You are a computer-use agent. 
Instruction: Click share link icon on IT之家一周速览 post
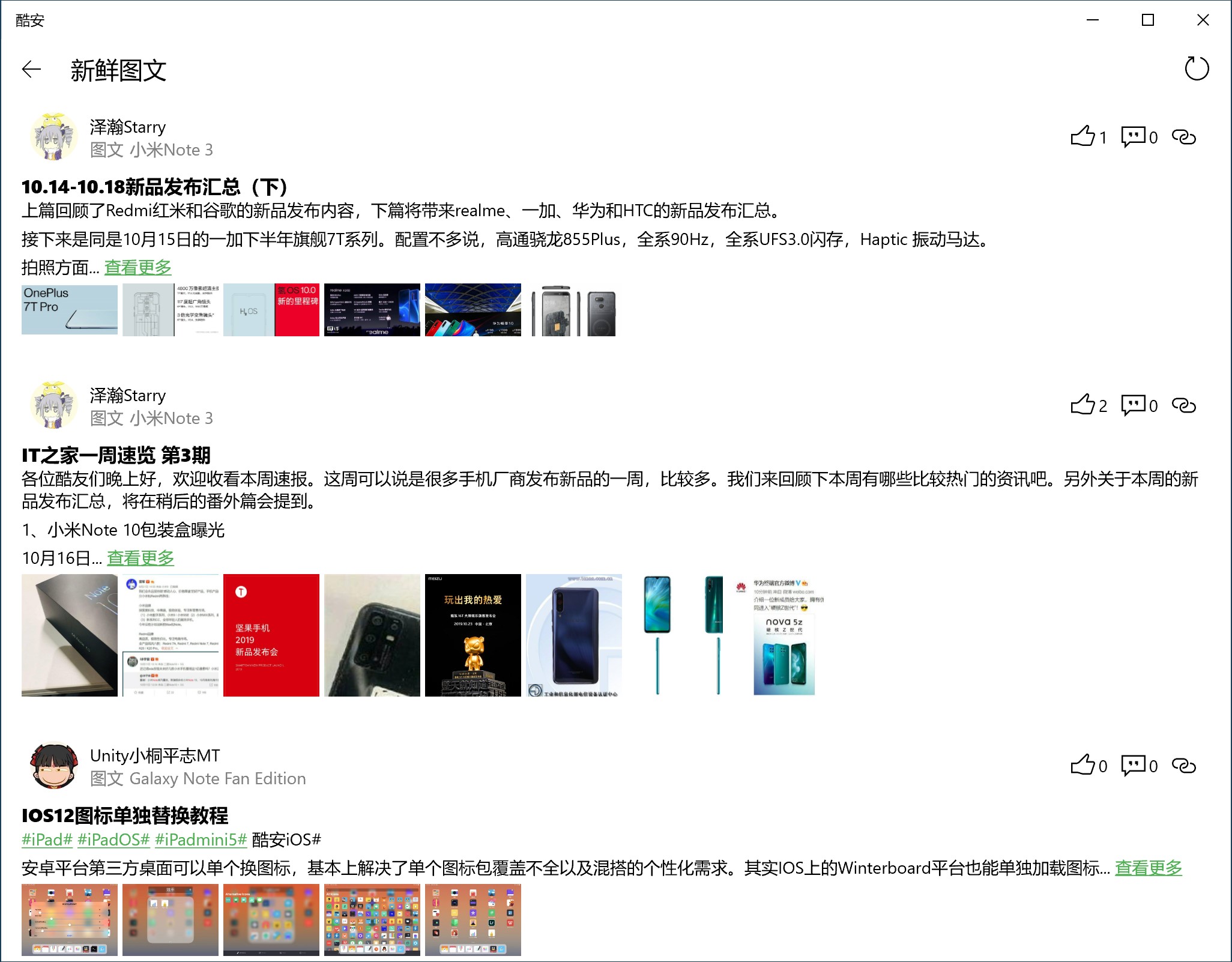coord(1183,405)
